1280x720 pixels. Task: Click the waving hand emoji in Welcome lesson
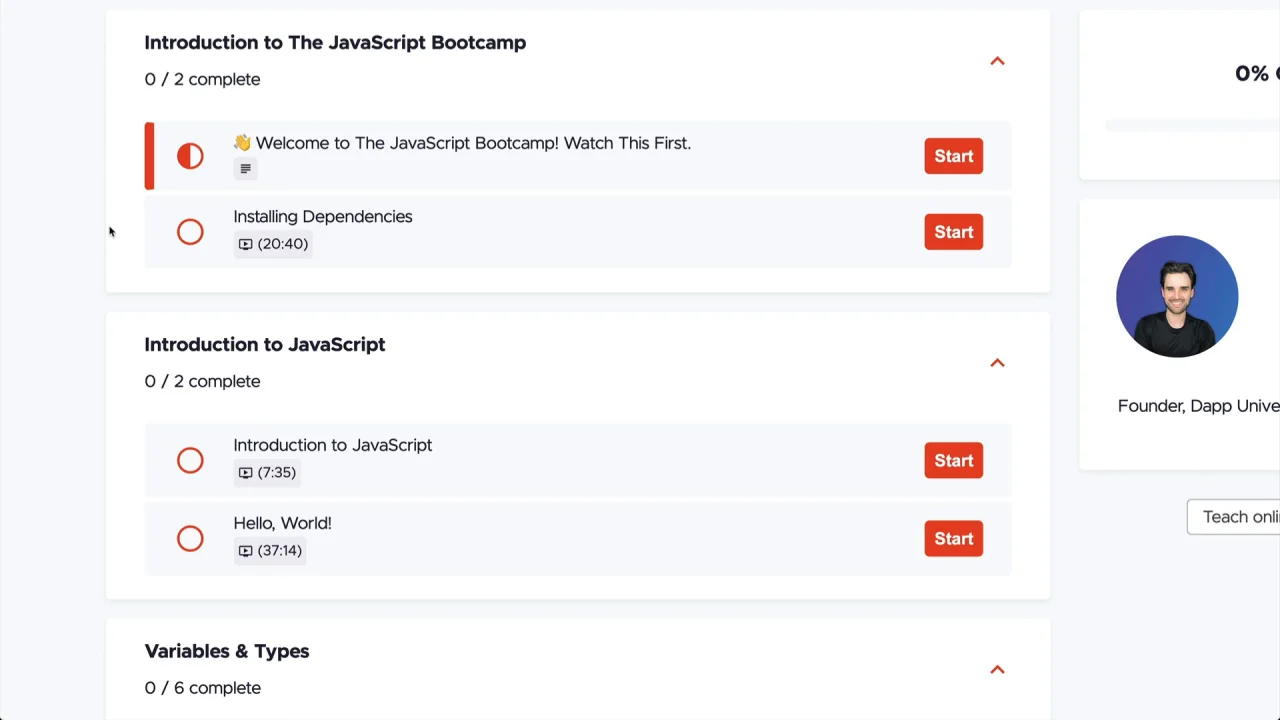[242, 143]
